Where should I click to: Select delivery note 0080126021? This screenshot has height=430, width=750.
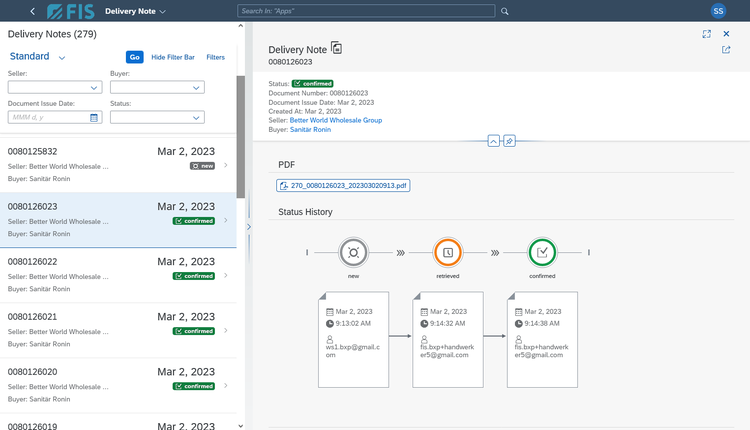(118, 330)
